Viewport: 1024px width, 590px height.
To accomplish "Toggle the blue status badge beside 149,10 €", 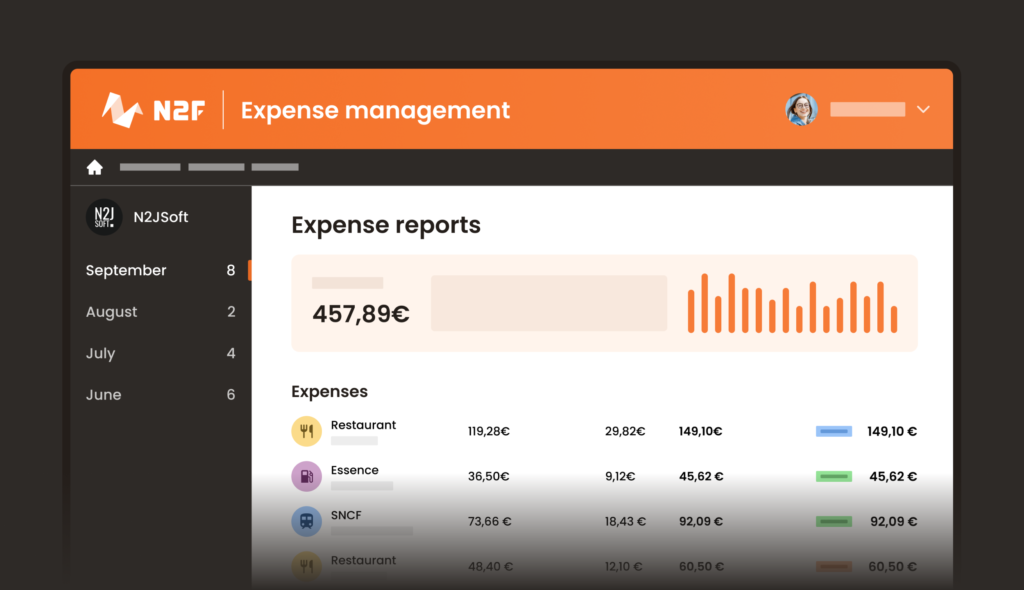I will click(832, 431).
